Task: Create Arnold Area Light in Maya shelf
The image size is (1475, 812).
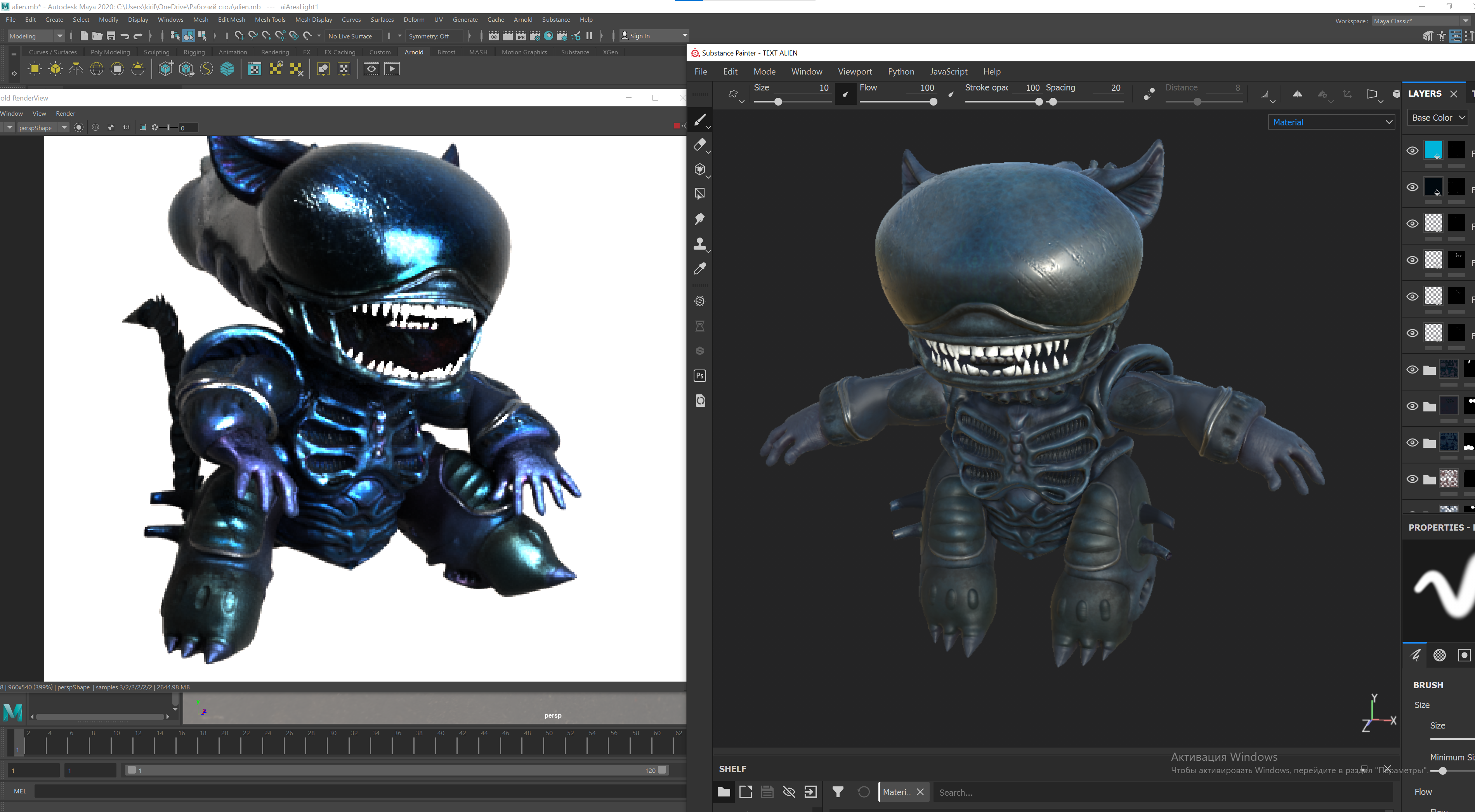Action: click(35, 69)
